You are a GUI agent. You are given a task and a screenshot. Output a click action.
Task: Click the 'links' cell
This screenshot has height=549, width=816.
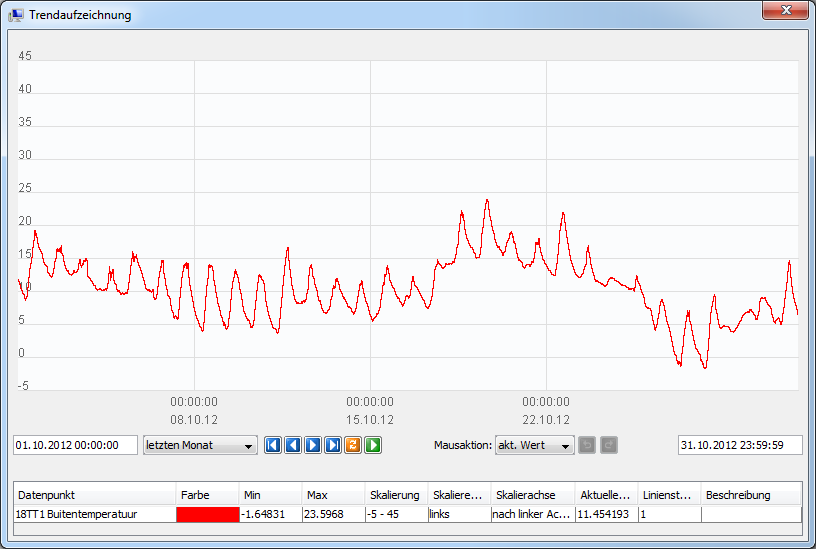(460, 514)
